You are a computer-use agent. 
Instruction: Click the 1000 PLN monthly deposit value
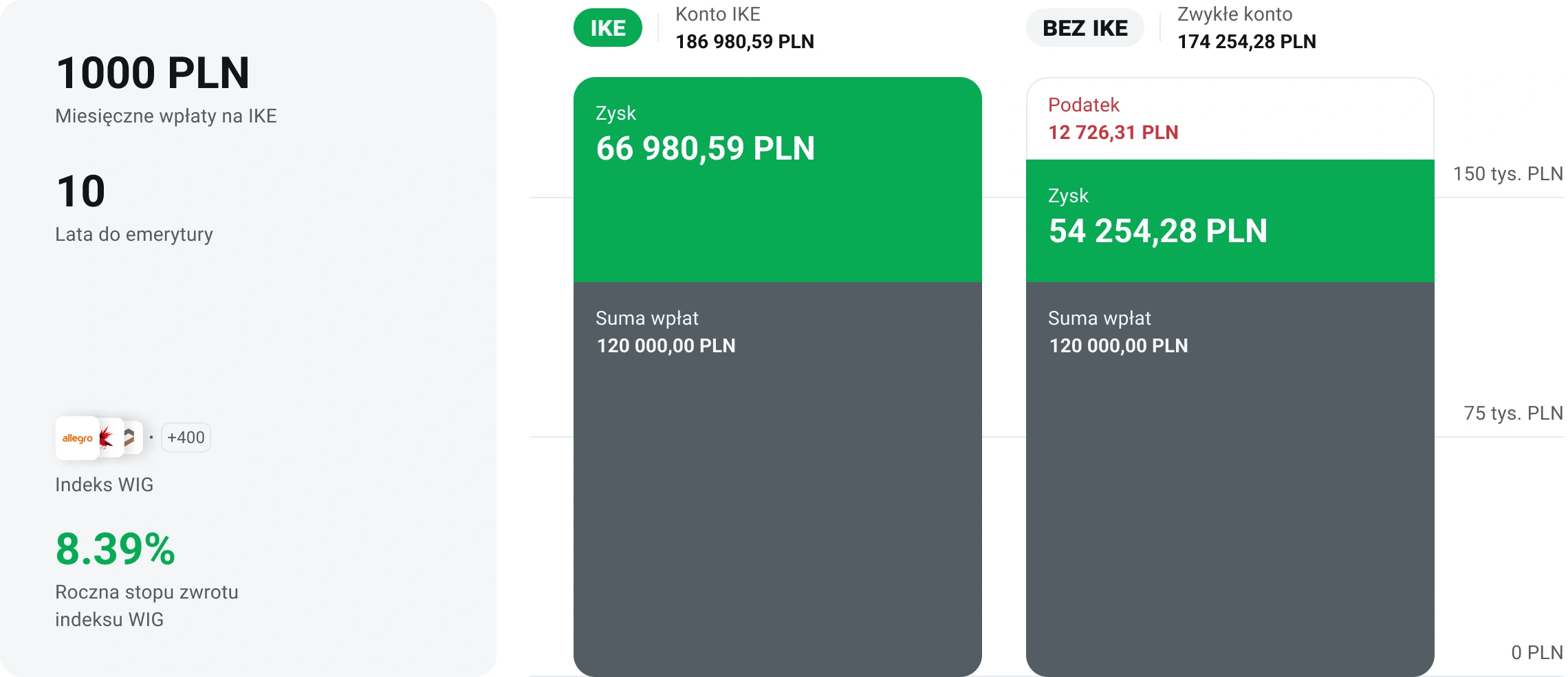(x=153, y=73)
